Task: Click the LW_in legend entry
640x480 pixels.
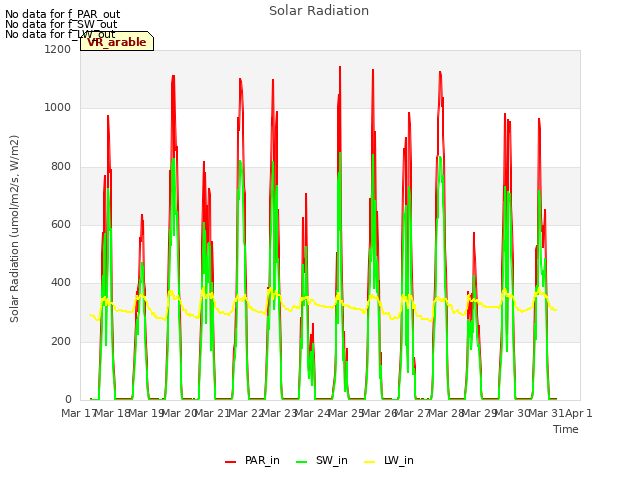Action: 389,460
